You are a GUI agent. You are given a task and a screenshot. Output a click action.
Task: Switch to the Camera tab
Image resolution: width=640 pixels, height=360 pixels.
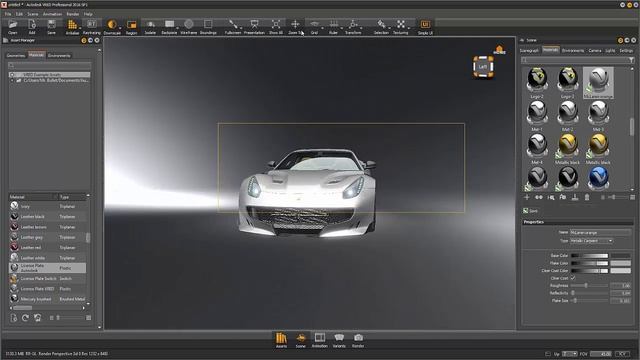pos(595,51)
